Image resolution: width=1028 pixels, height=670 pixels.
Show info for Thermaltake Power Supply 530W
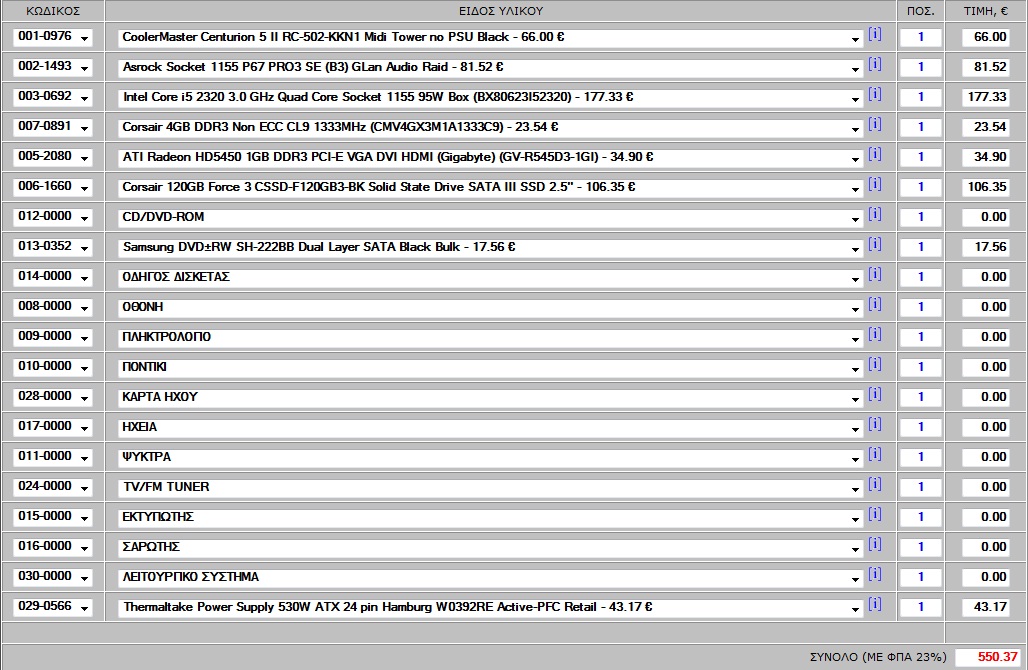[x=875, y=604]
